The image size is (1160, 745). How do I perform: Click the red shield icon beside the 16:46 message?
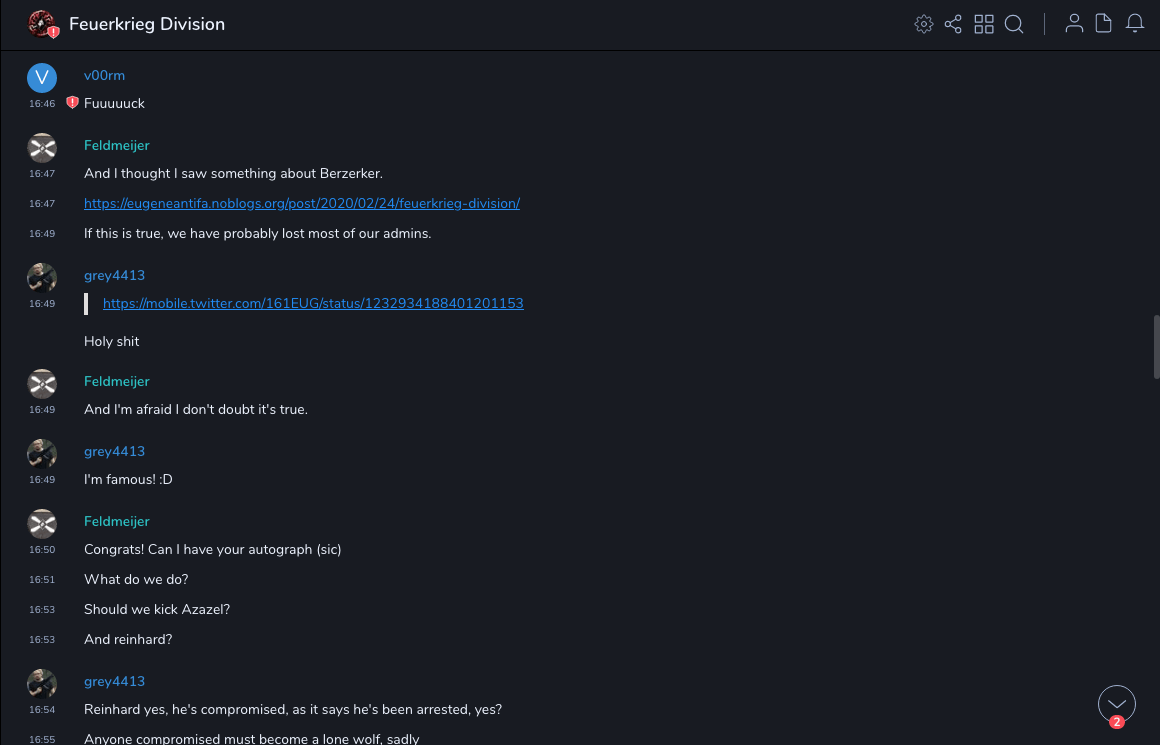(x=72, y=103)
